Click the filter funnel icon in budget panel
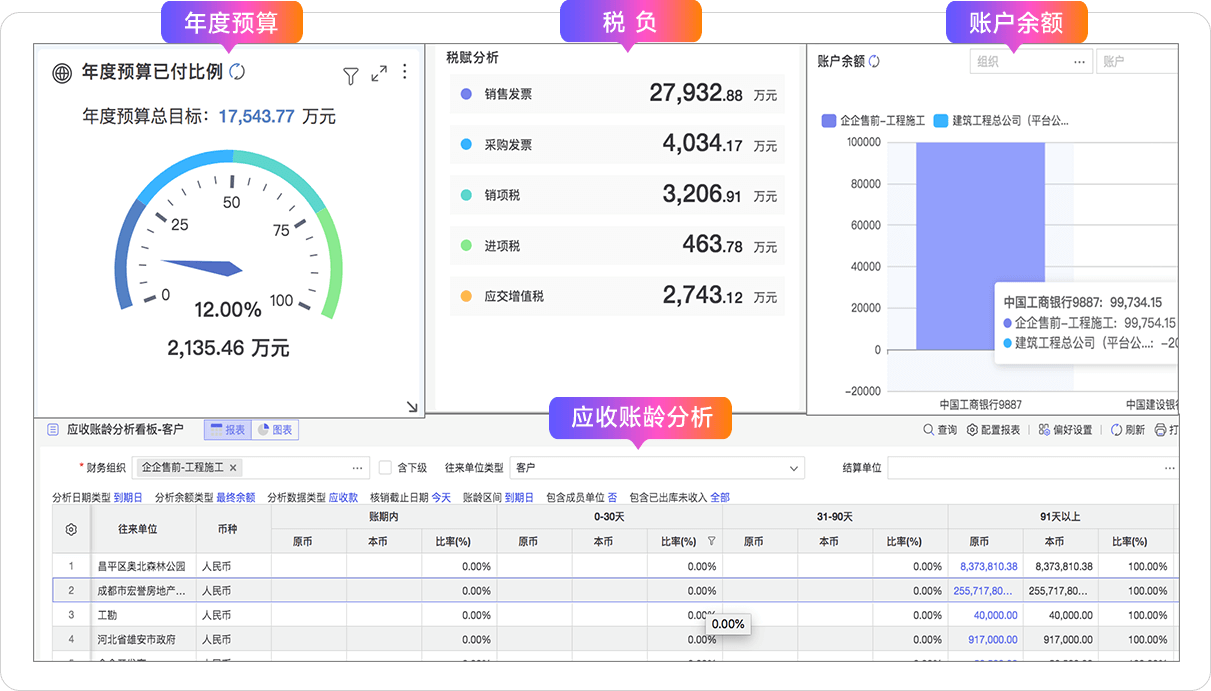The image size is (1211, 691). click(x=350, y=75)
